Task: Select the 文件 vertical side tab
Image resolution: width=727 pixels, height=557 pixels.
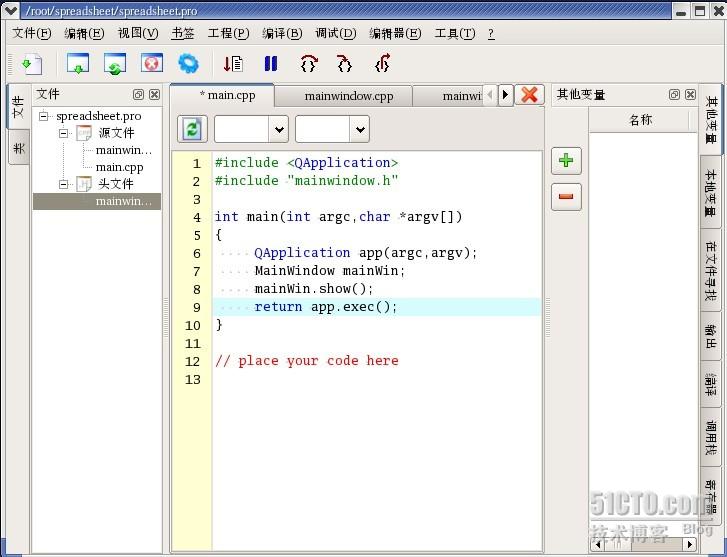Action: pos(19,107)
